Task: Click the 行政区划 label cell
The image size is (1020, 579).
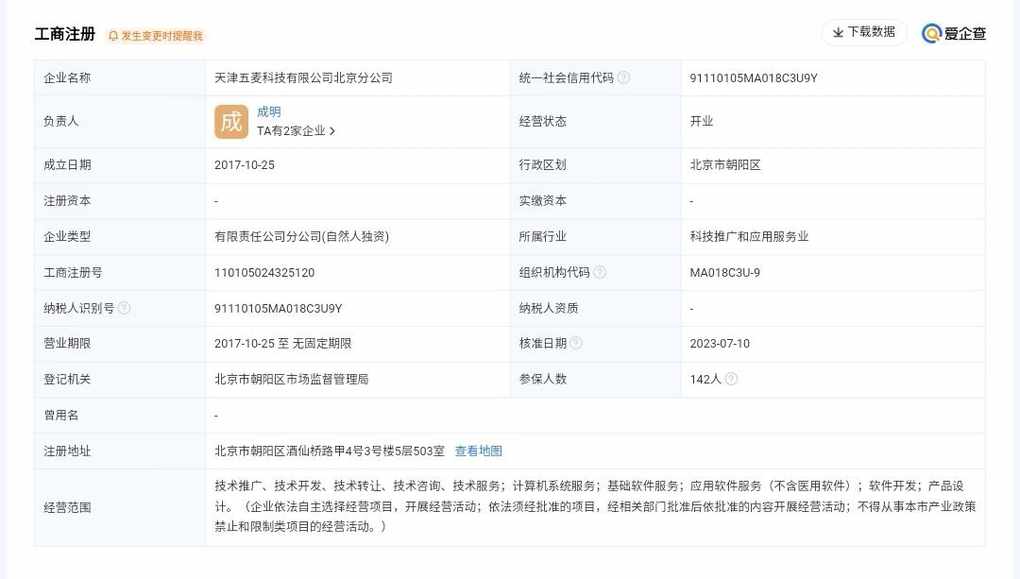Action: coord(595,165)
